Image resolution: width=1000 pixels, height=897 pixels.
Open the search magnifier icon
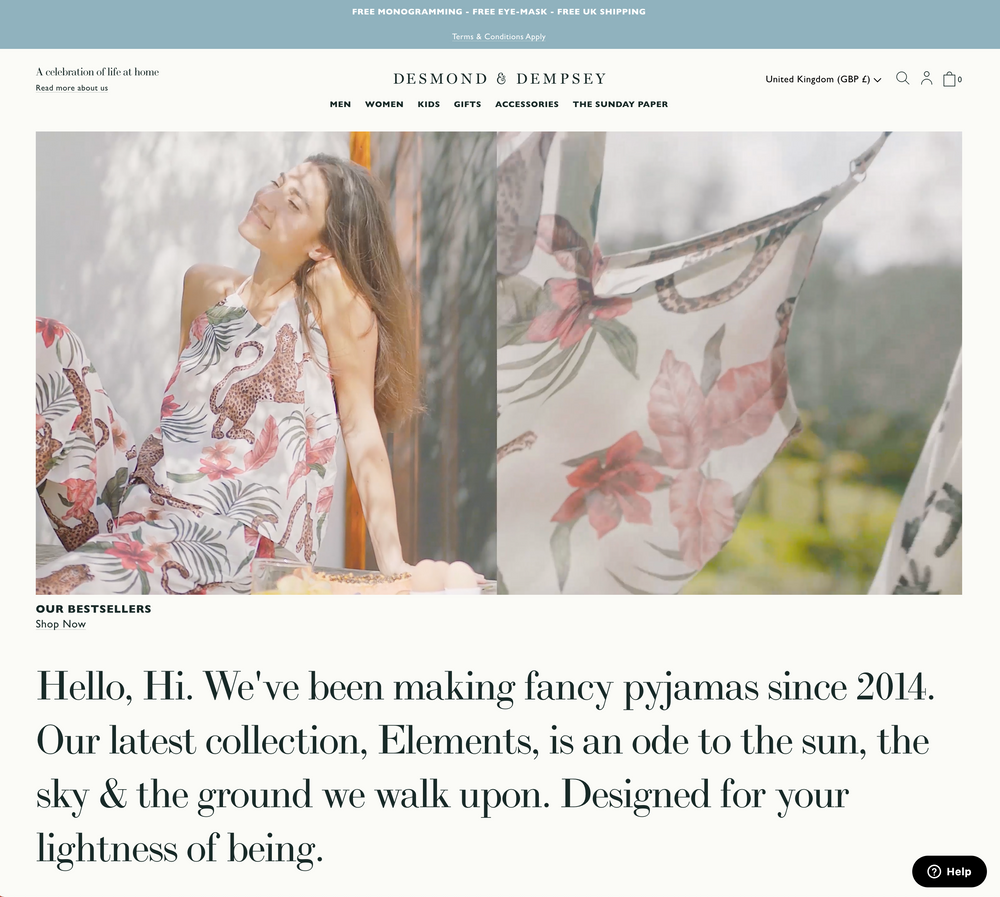click(x=902, y=78)
